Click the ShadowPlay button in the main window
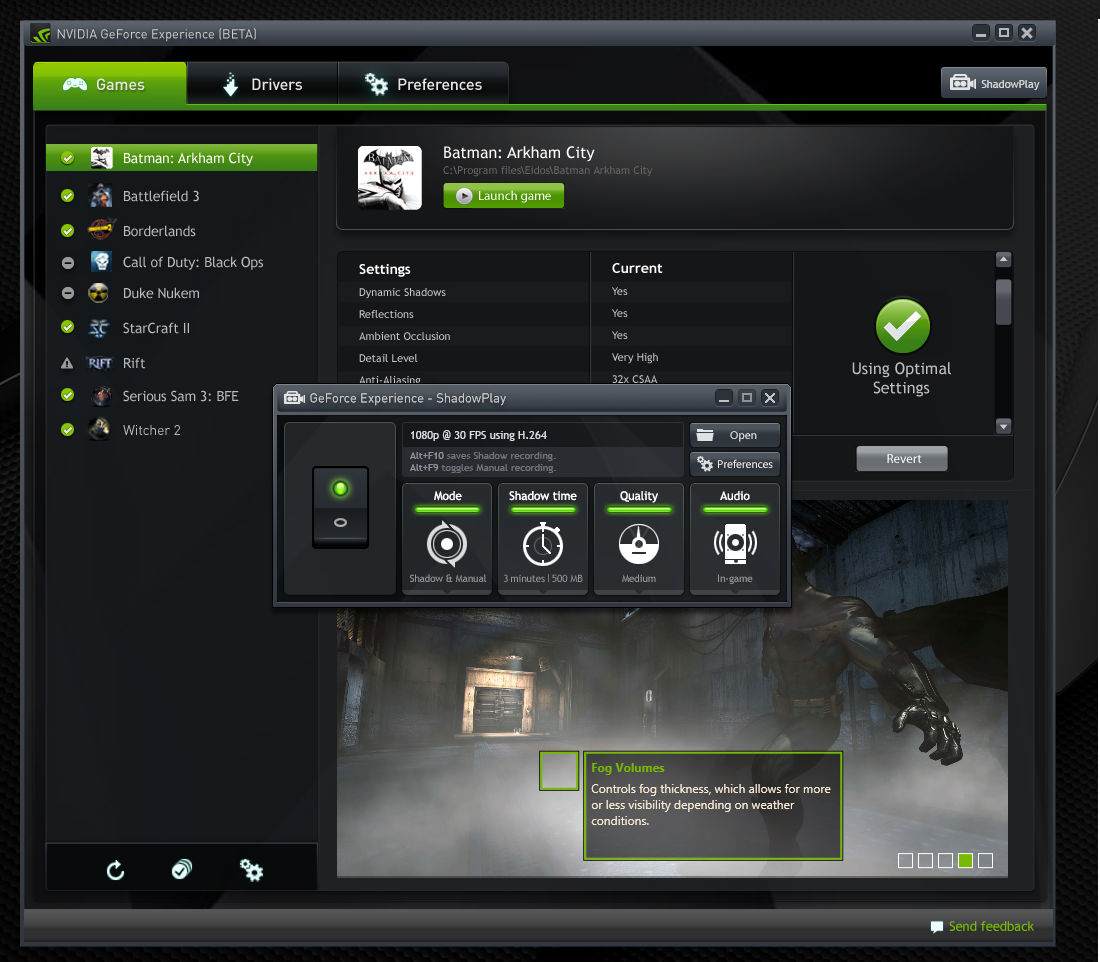 tap(993, 83)
